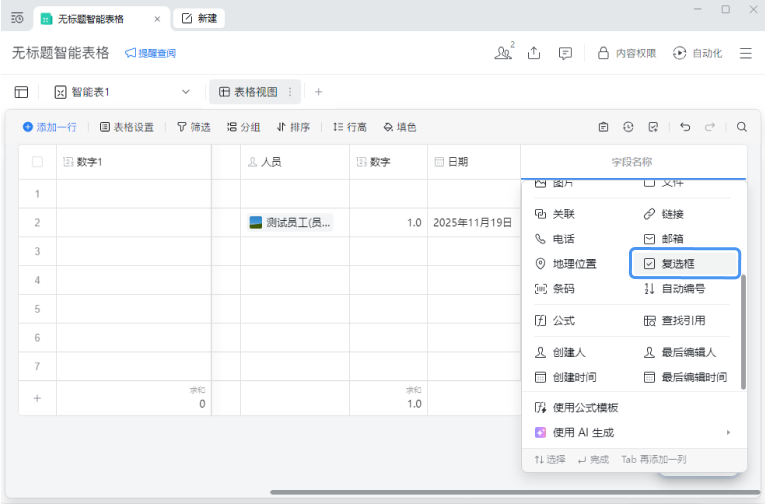Expand the 智能表1 sheet dropdown
The height and width of the screenshot is (504, 765).
click(185, 92)
